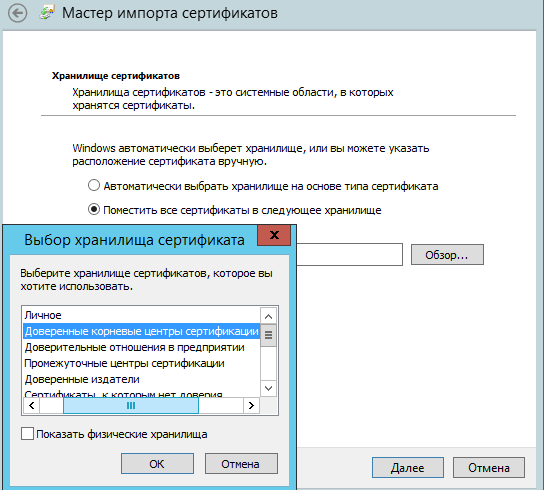This screenshot has height=490, width=544.
Task: Click the horizontal scrollbar thumb in list
Action: point(131,405)
